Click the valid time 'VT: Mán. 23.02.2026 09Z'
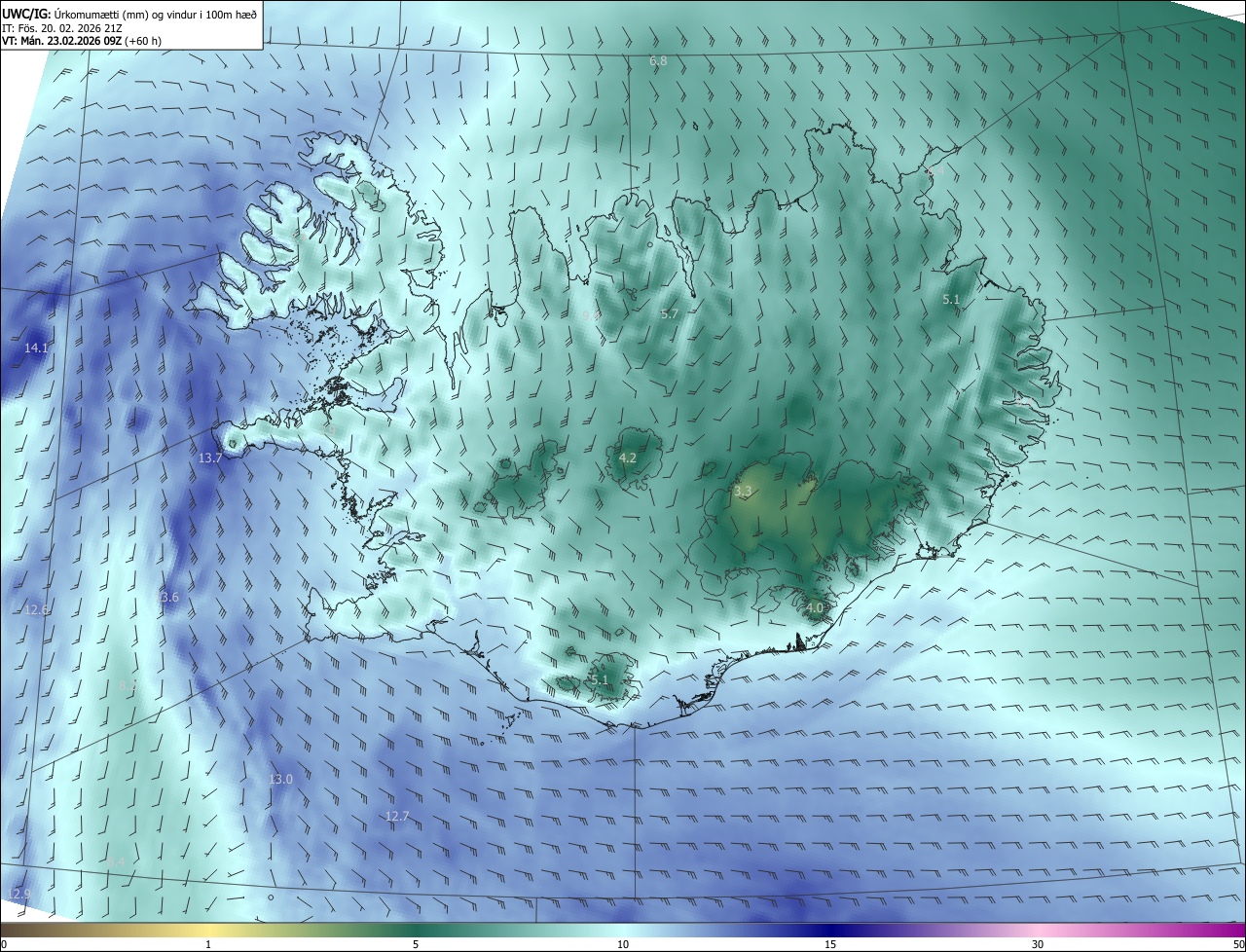The image size is (1246, 952). (61, 41)
